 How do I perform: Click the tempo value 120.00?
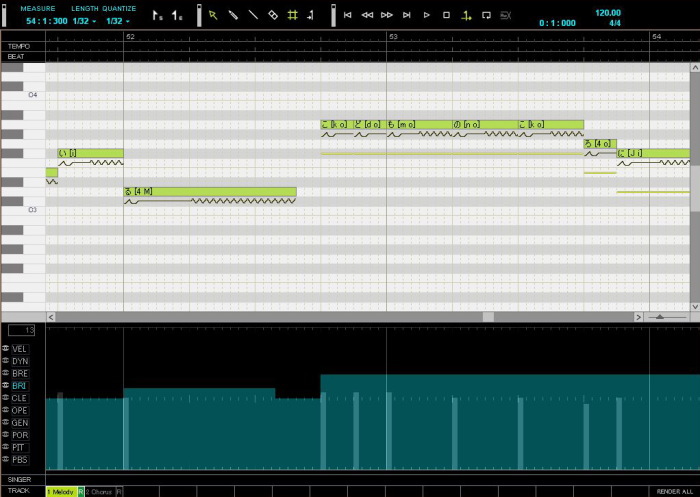[608, 13]
